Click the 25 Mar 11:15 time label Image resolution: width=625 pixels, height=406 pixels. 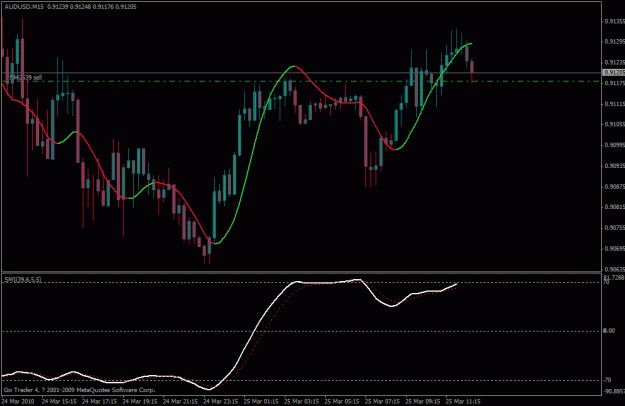tap(463, 401)
